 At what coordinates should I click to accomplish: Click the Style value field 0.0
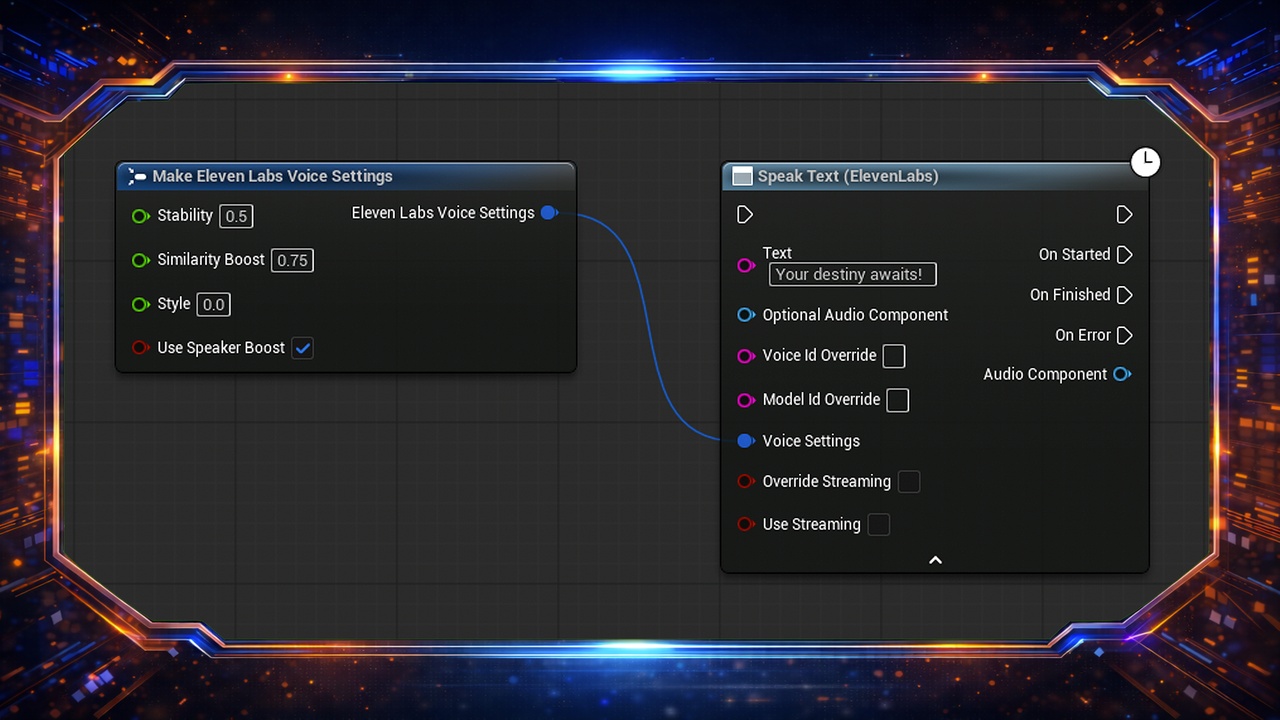tap(213, 304)
